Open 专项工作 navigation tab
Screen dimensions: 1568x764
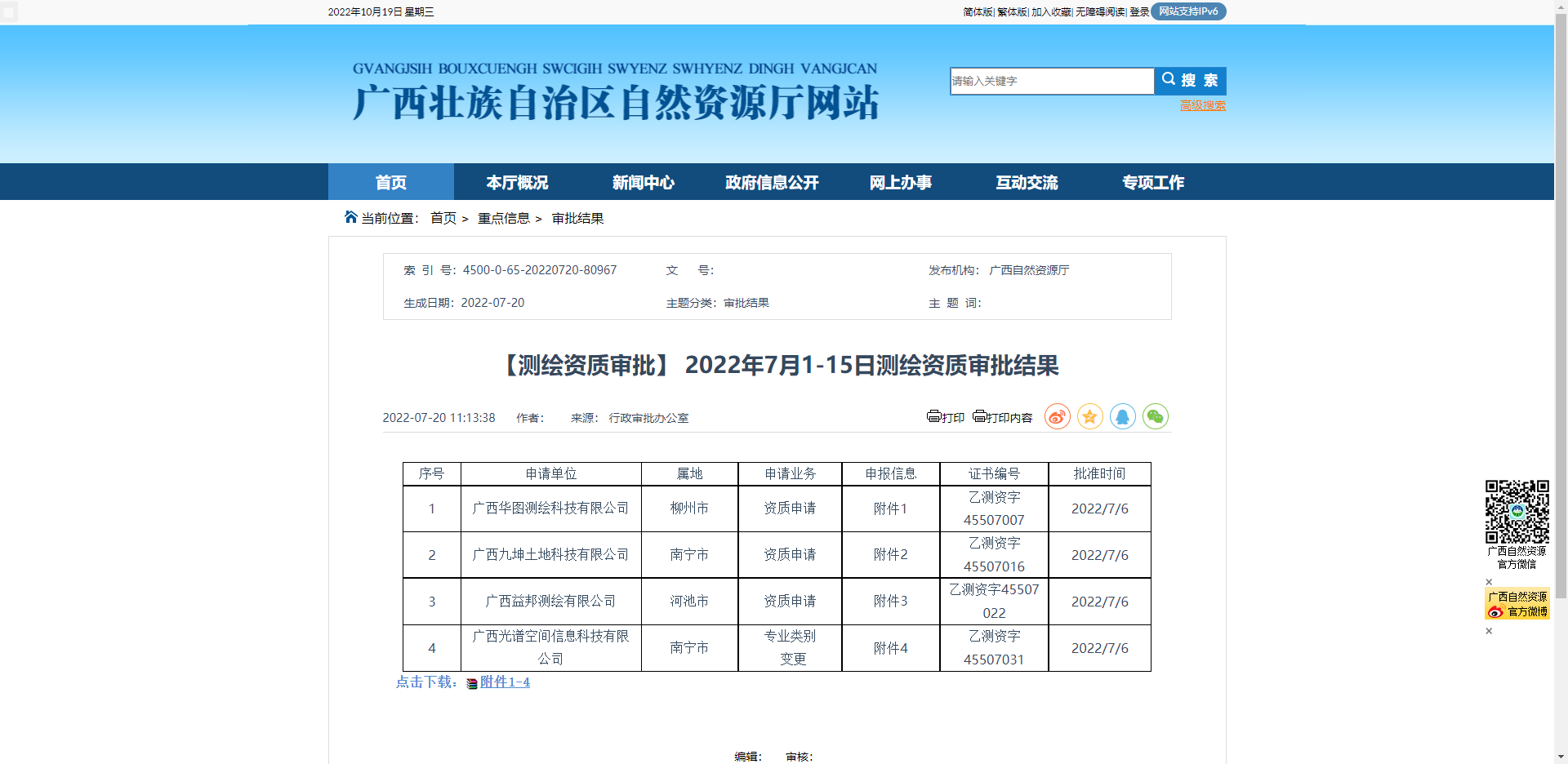coord(1153,182)
